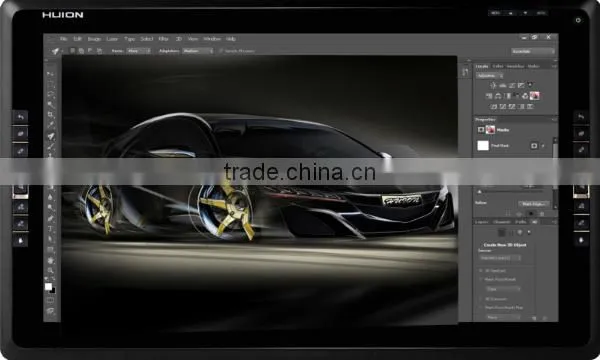Add an Invert adjustment
Image resolution: width=600 pixels, height=360 pixels.
pyautogui.click(x=494, y=106)
